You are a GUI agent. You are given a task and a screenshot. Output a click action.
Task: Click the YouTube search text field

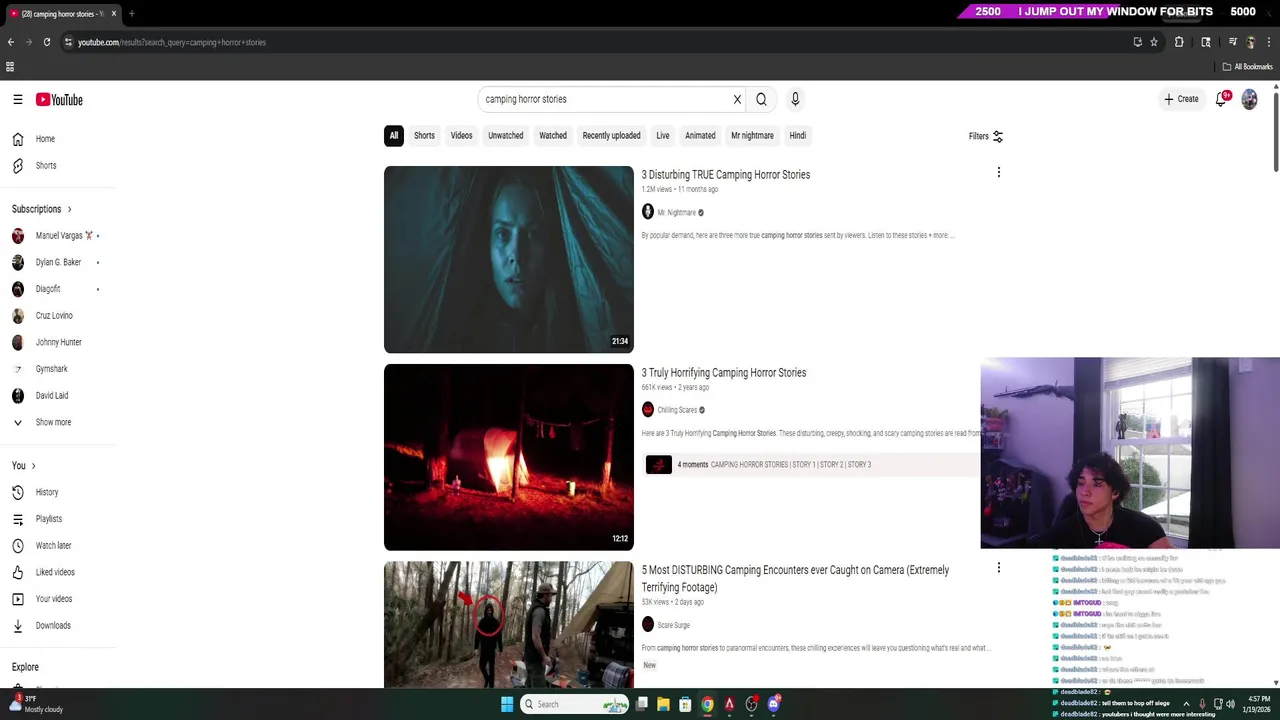(605, 99)
